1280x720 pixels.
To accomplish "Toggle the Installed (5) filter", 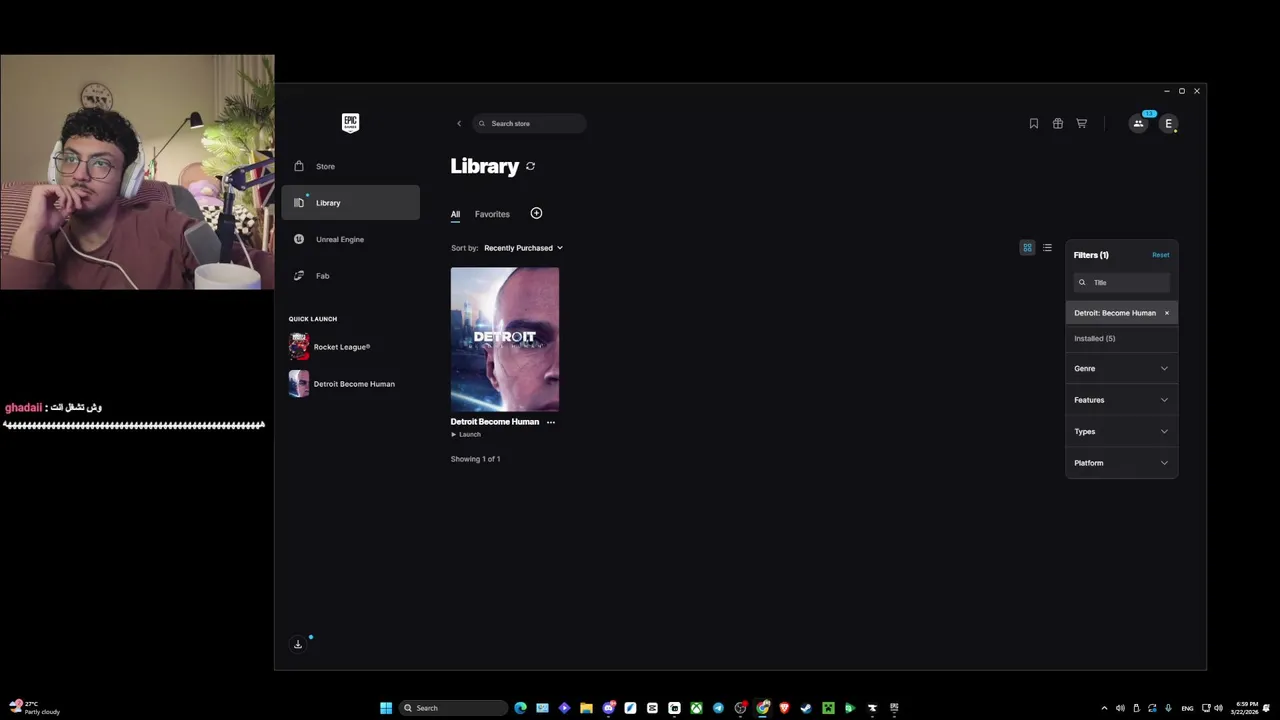I will (1121, 339).
